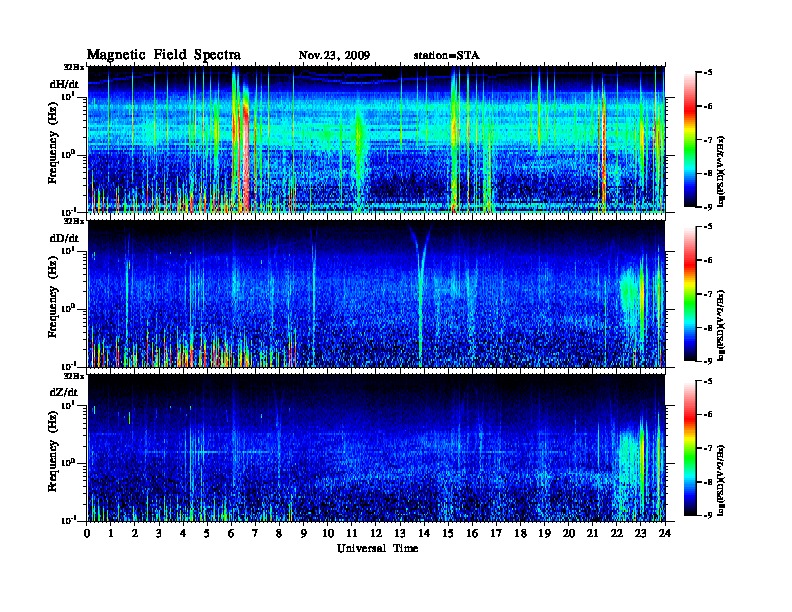
Task: Click the 10⁻¹ frequency tick of the dH/dt panel
Action: [67, 211]
